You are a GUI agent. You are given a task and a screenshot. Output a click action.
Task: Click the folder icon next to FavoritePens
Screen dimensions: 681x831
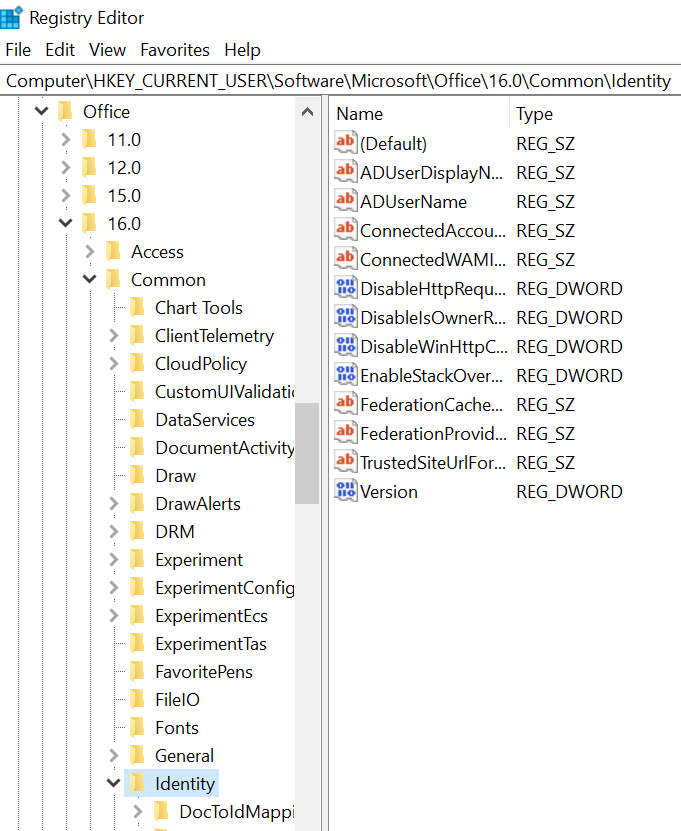pyautogui.click(x=137, y=672)
